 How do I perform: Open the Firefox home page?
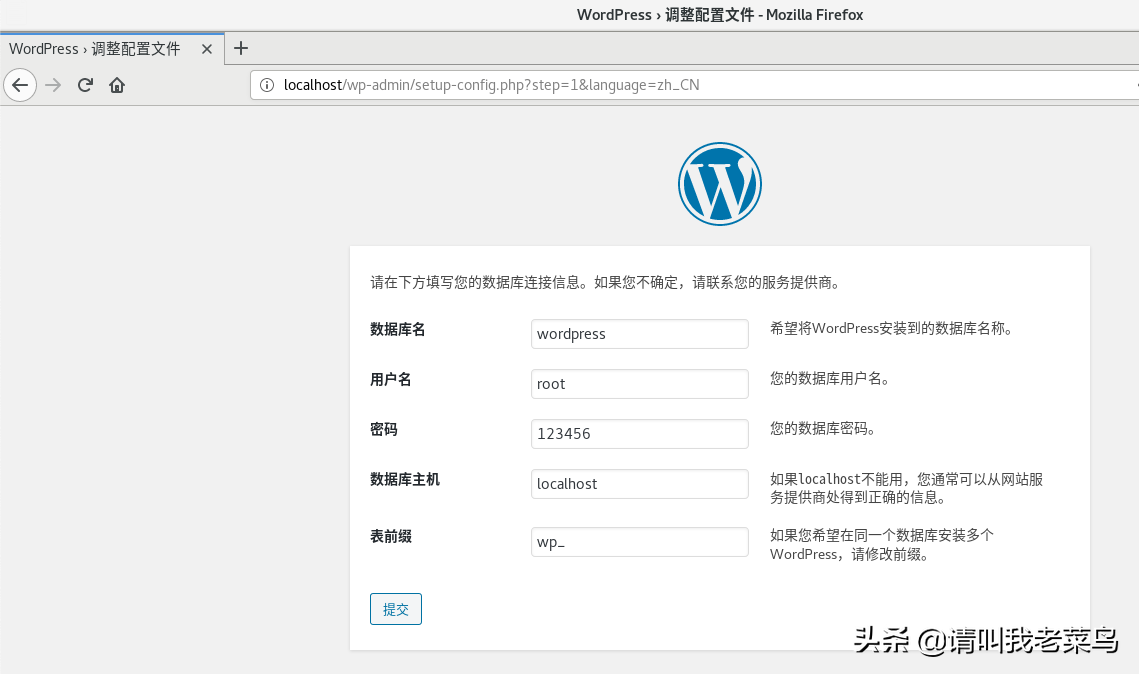tap(117, 85)
